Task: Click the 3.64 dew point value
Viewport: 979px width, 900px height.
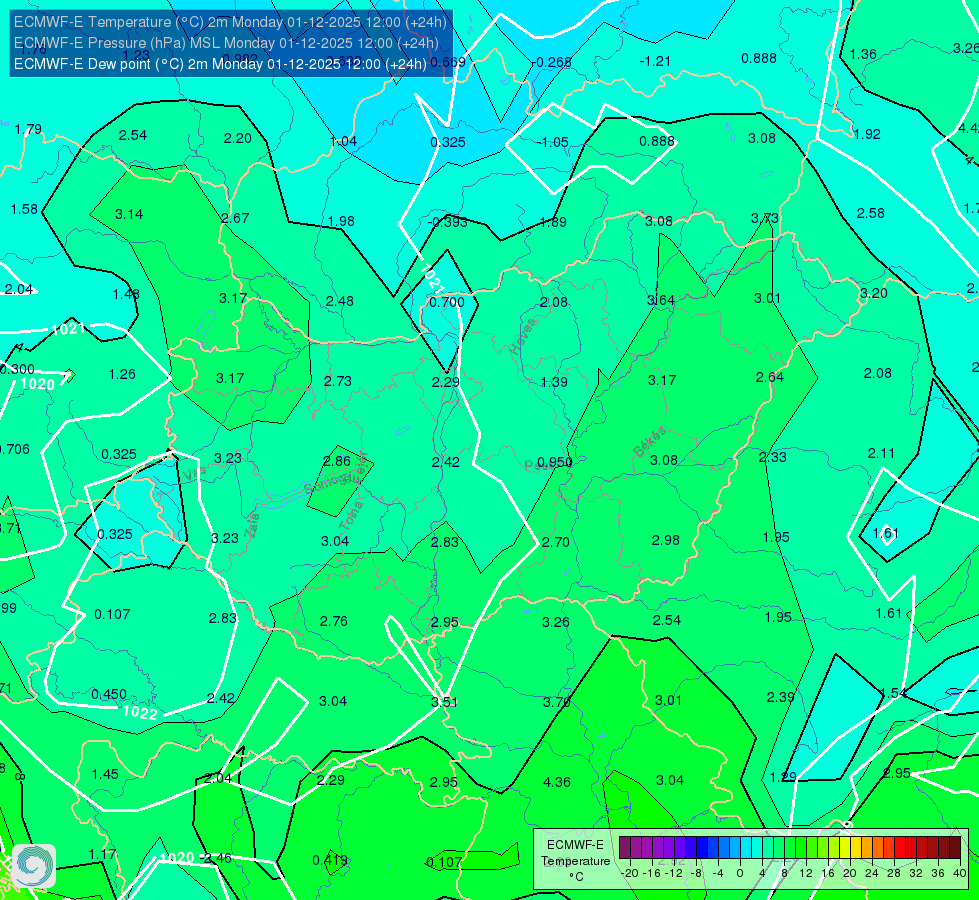Action: pyautogui.click(x=661, y=300)
